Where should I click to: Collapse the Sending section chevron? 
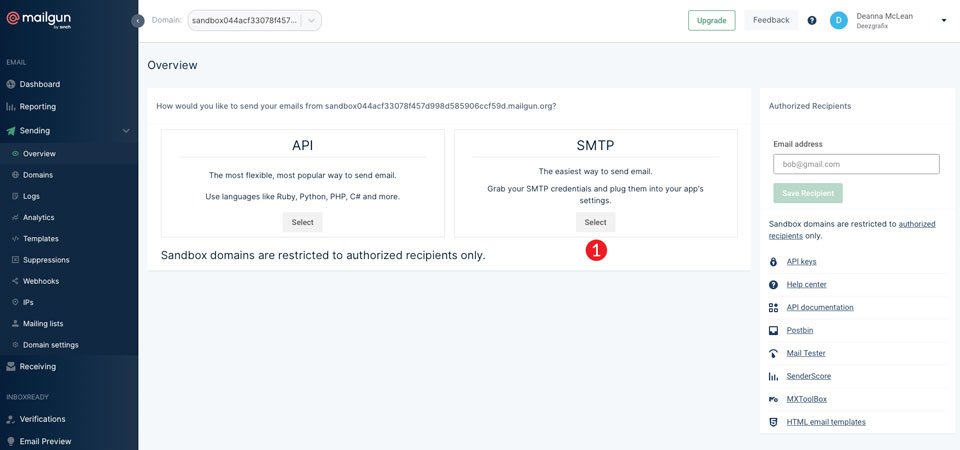click(126, 131)
